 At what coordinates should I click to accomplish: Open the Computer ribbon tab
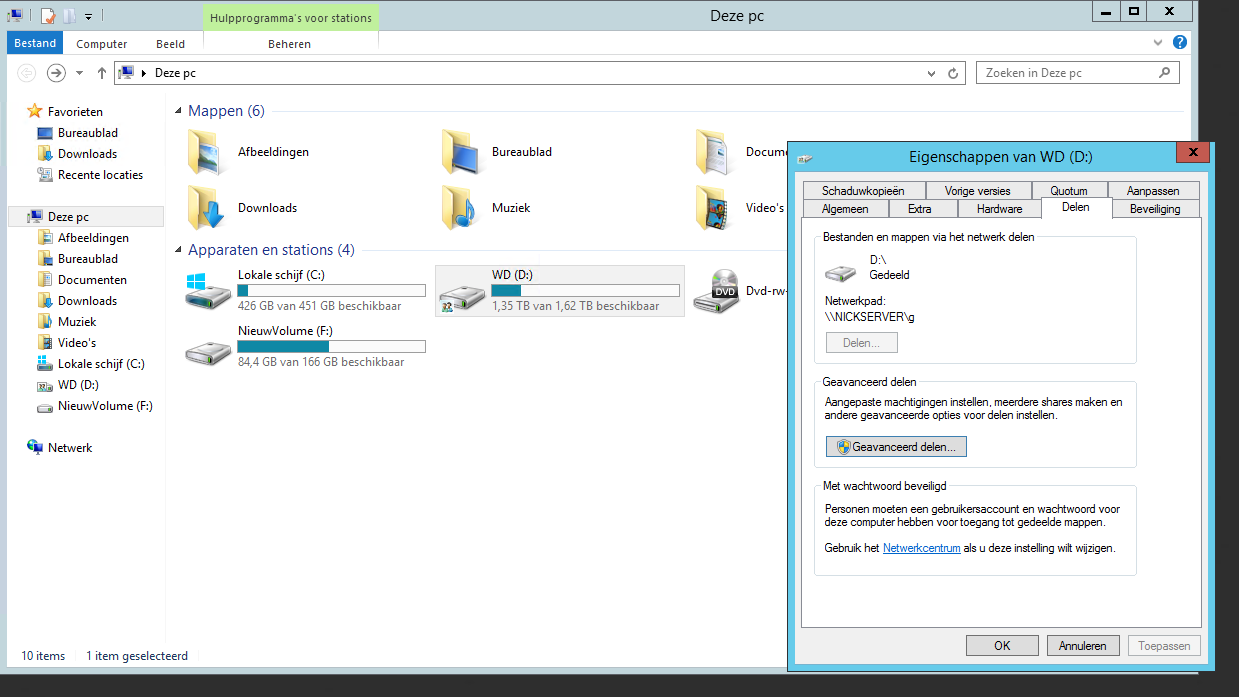point(102,44)
